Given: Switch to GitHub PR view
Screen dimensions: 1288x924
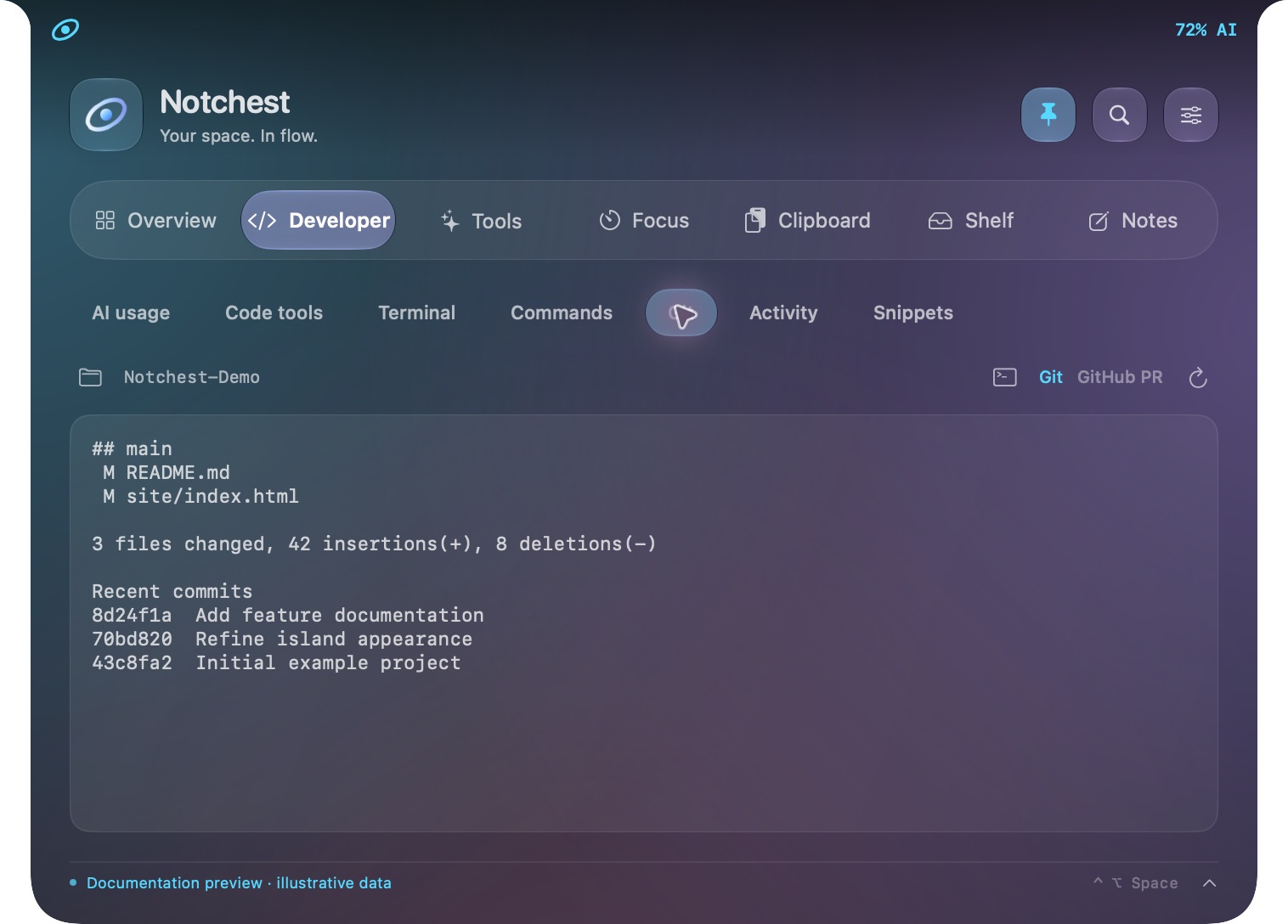Looking at the screenshot, I should [x=1120, y=377].
